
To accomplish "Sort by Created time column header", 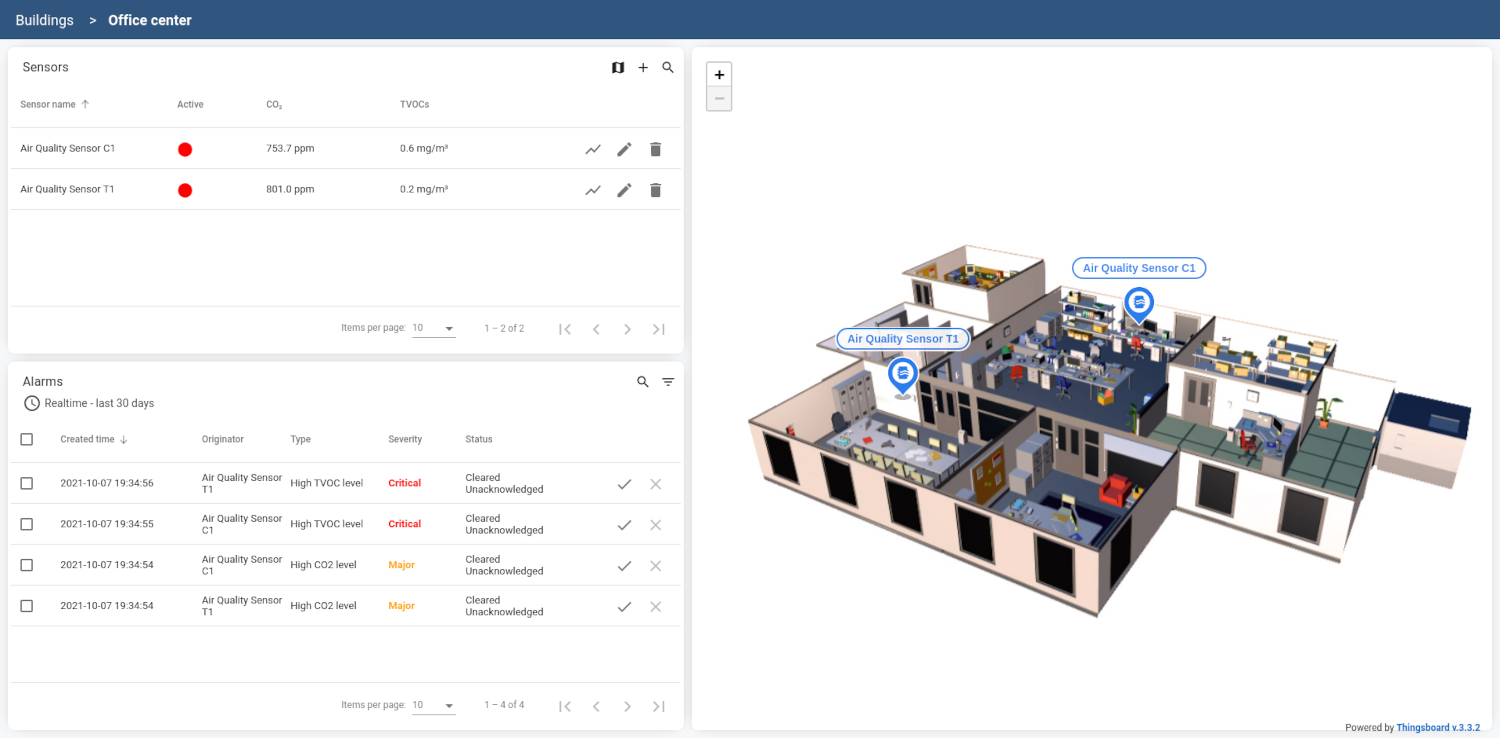I will click(87, 439).
